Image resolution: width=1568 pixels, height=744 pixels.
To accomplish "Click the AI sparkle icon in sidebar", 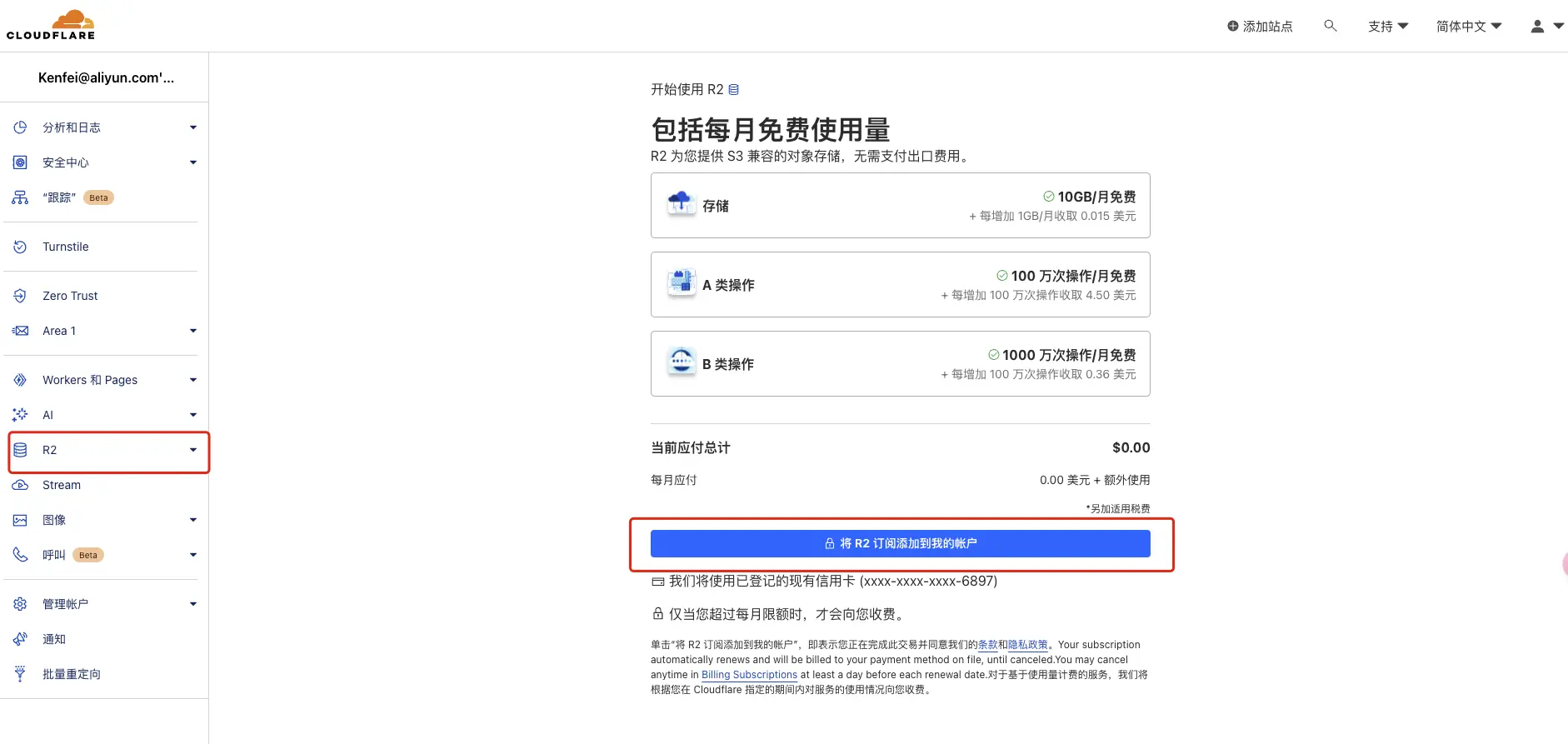I will click(20, 415).
